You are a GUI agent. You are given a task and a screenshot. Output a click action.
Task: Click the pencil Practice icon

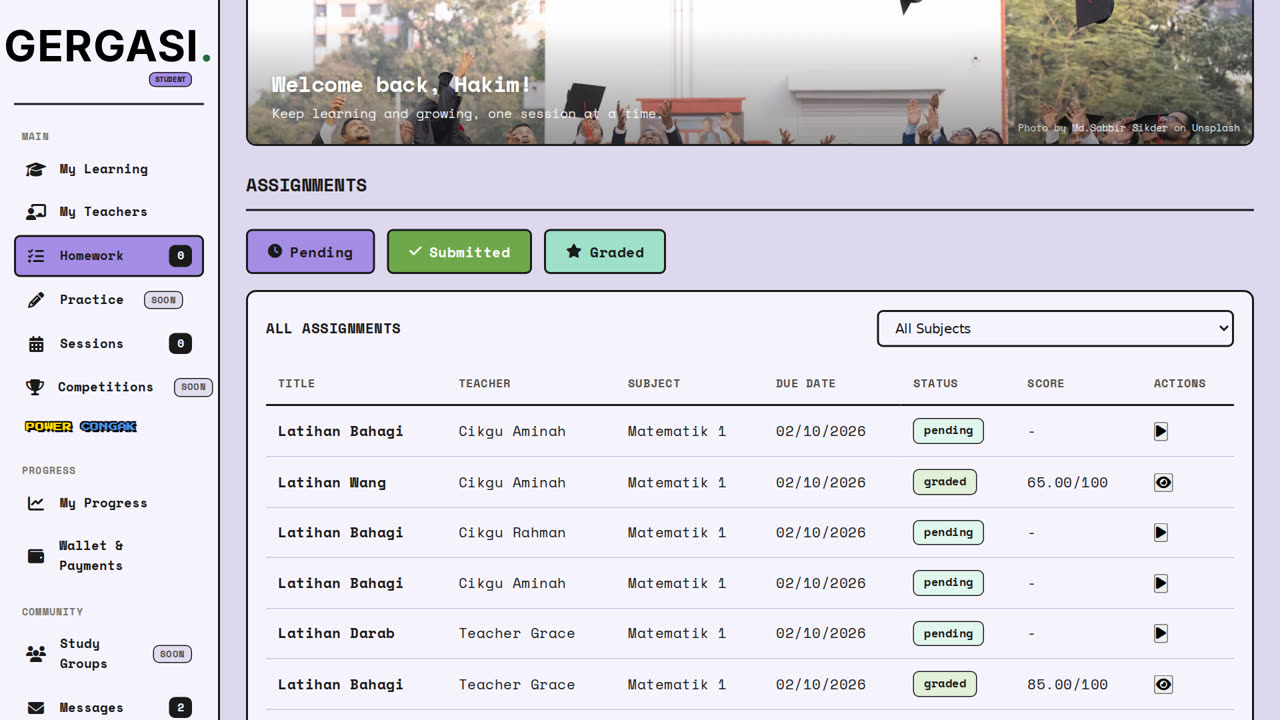pyautogui.click(x=36, y=300)
